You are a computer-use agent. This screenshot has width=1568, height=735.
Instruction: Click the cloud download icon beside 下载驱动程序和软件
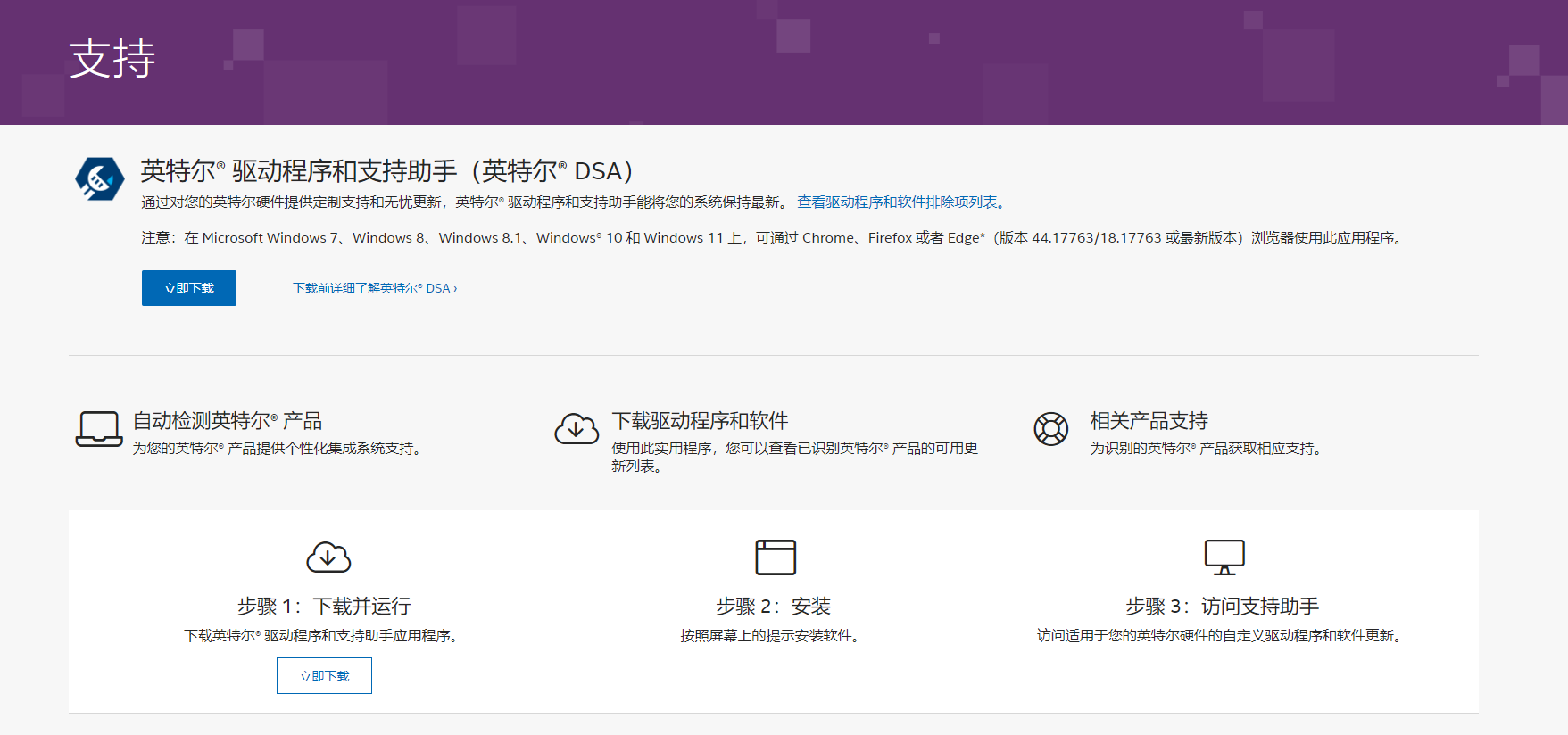click(x=577, y=429)
